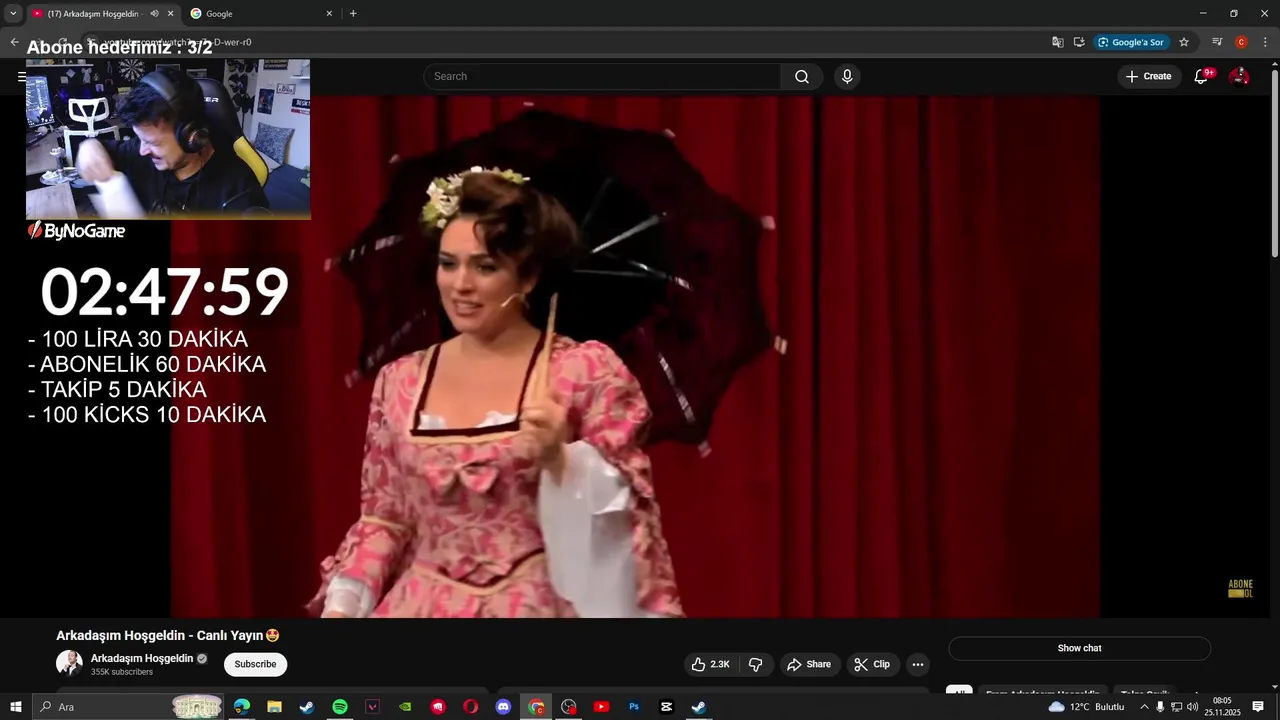Open the YouTube account avatar menu
Viewport: 1280px width, 720px height.
coord(1239,77)
